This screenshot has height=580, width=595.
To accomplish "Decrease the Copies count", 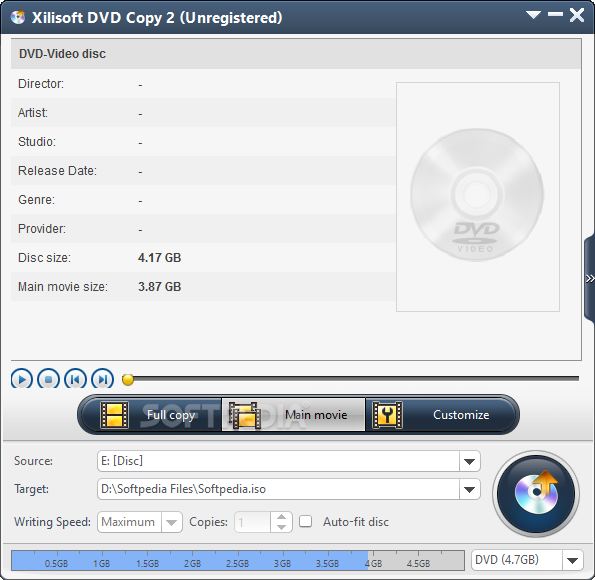I will [x=281, y=527].
